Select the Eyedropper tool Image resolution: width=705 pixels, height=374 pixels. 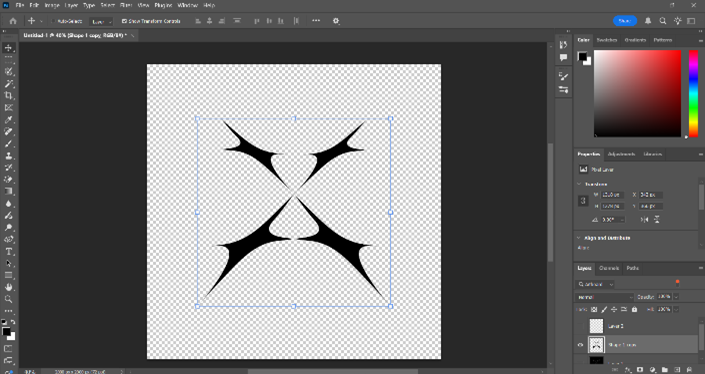[9, 120]
